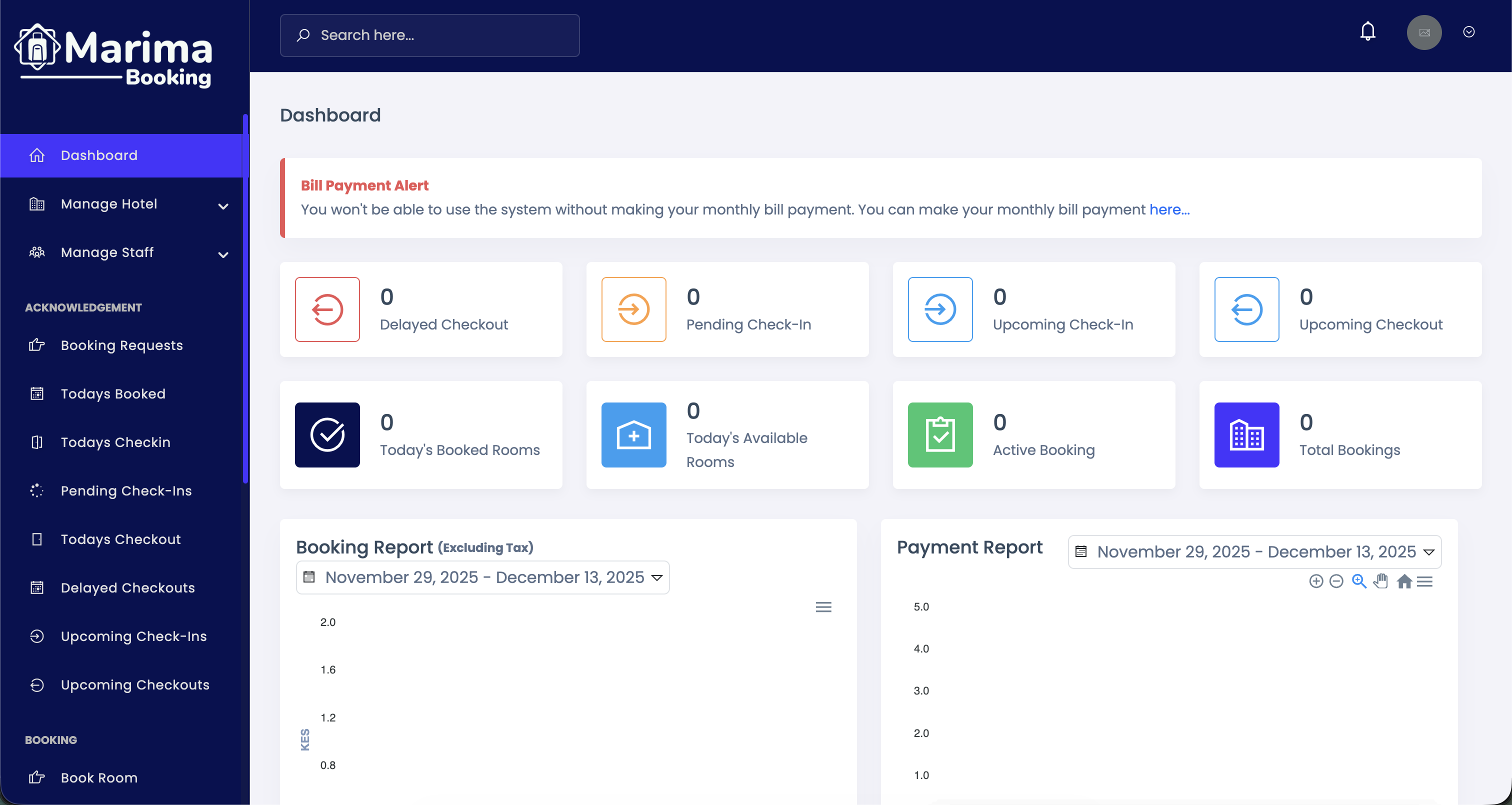Click zoom in icon on Payment Report
1512x805 pixels.
click(x=1316, y=581)
